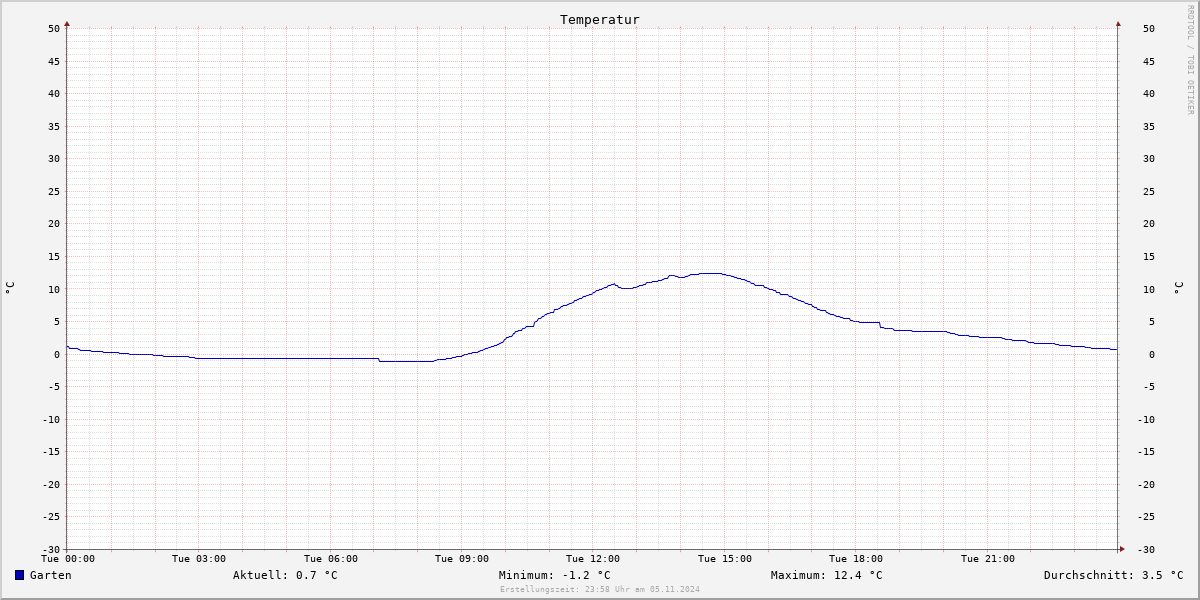Click the 50 label on left axis
Image resolution: width=1200 pixels, height=600 pixels.
[x=54, y=28]
